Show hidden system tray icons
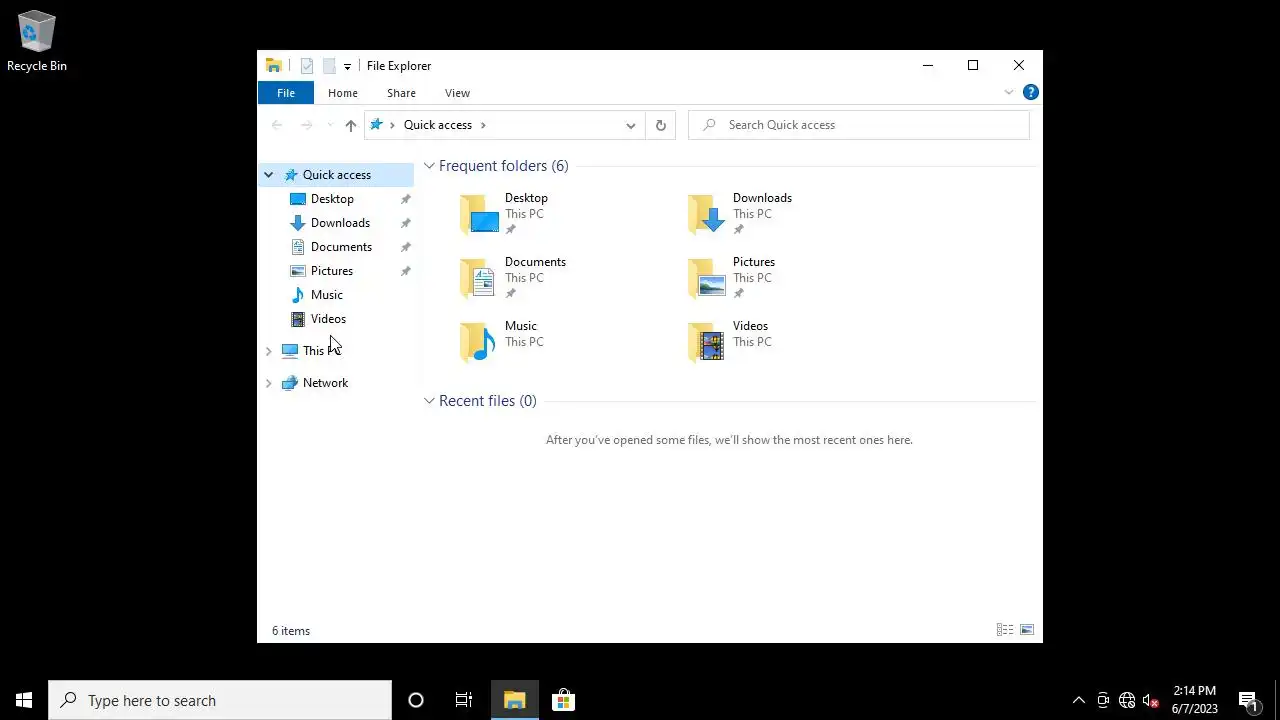This screenshot has width=1280, height=720. [1078, 700]
